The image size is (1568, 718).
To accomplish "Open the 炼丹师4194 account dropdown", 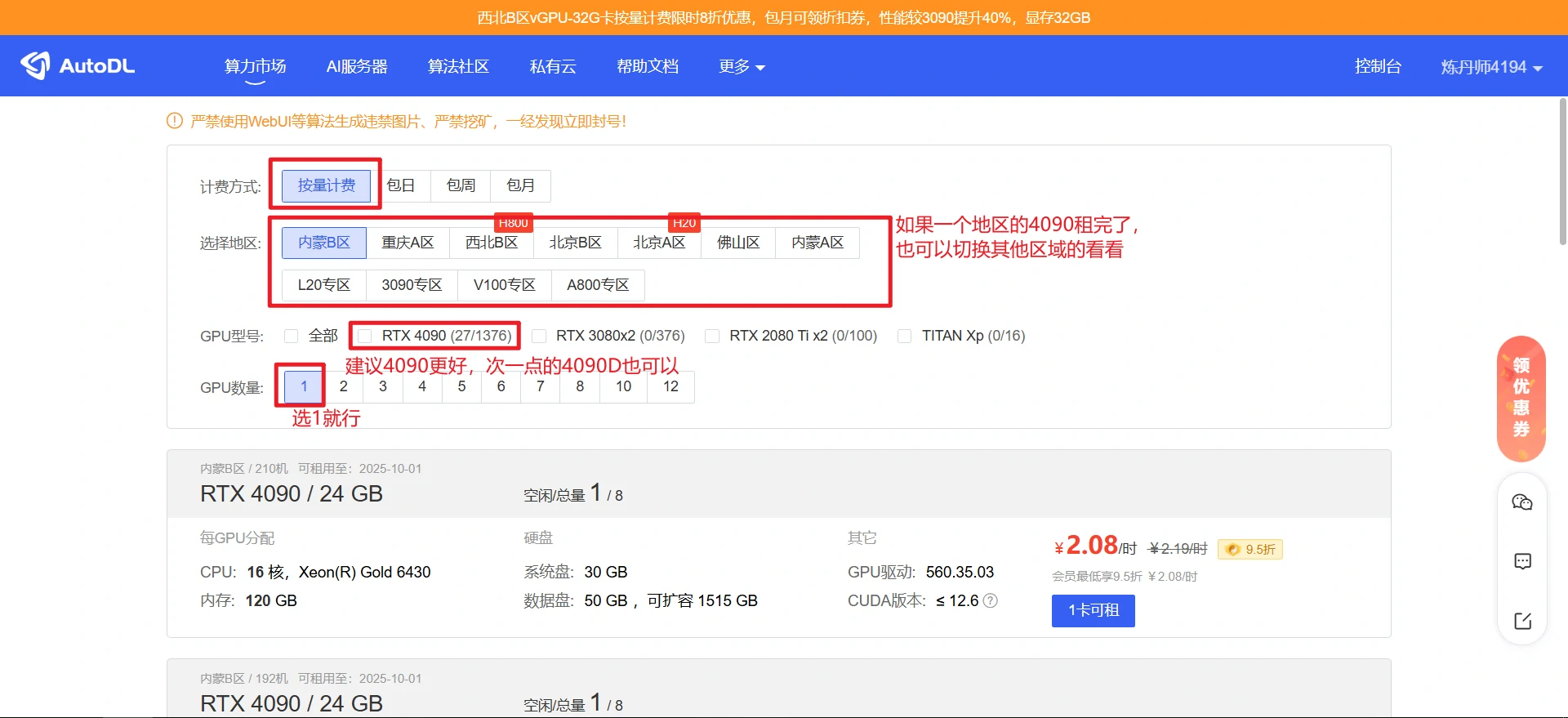I will 1491,67.
